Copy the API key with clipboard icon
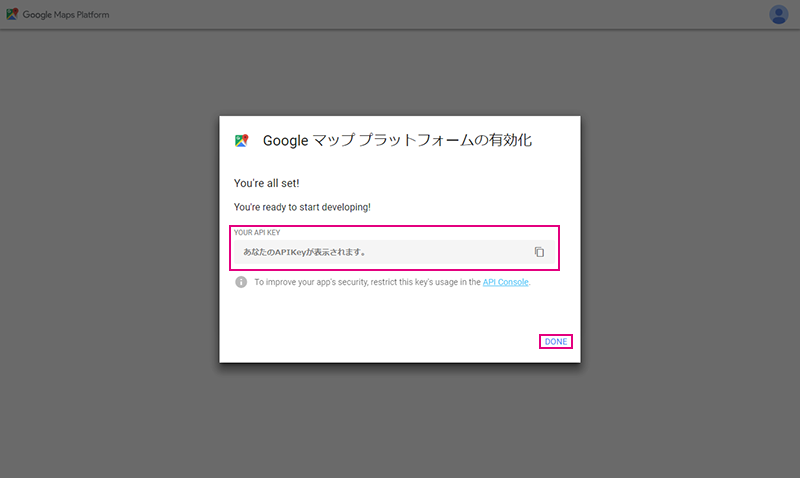This screenshot has width=800, height=478. click(539, 252)
